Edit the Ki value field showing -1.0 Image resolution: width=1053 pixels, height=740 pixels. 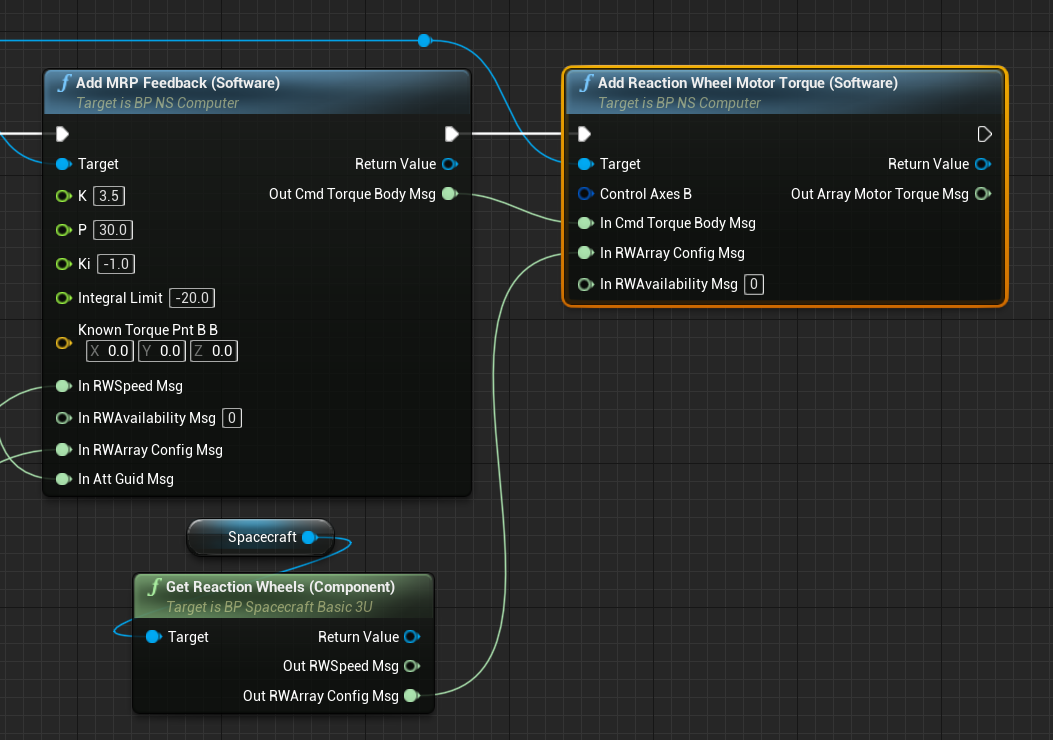(114, 264)
